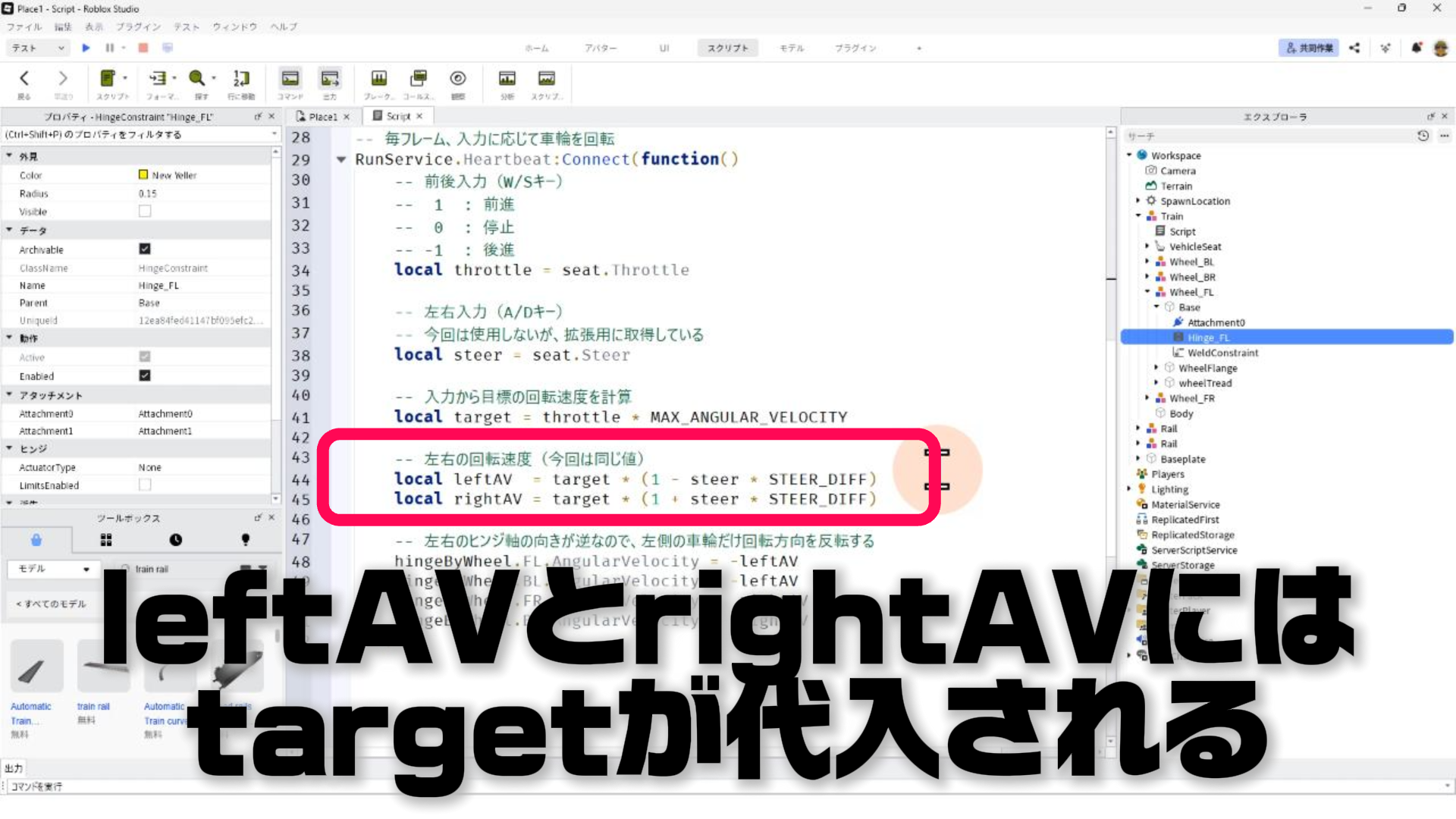
Task: Toggle the Archivable checkbox
Action: pyautogui.click(x=145, y=249)
